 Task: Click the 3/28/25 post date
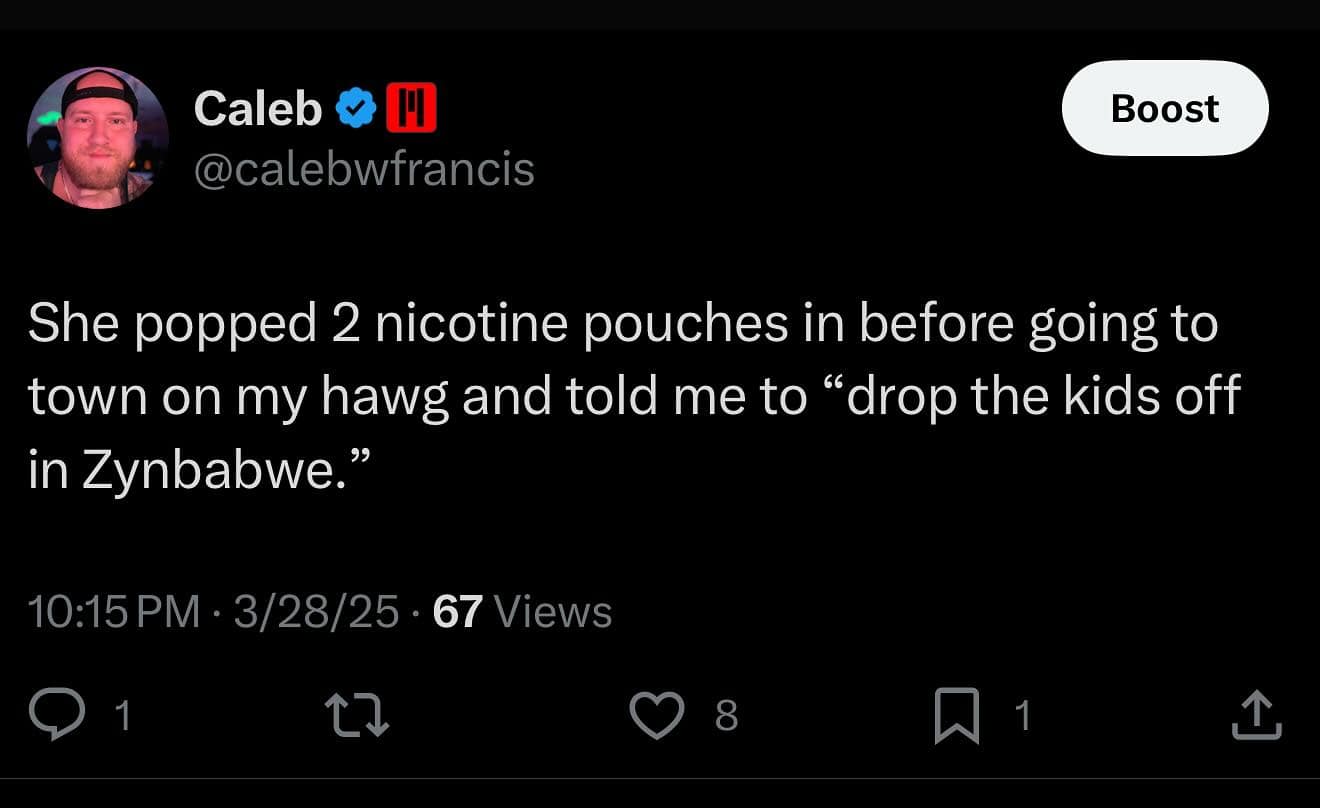[316, 611]
